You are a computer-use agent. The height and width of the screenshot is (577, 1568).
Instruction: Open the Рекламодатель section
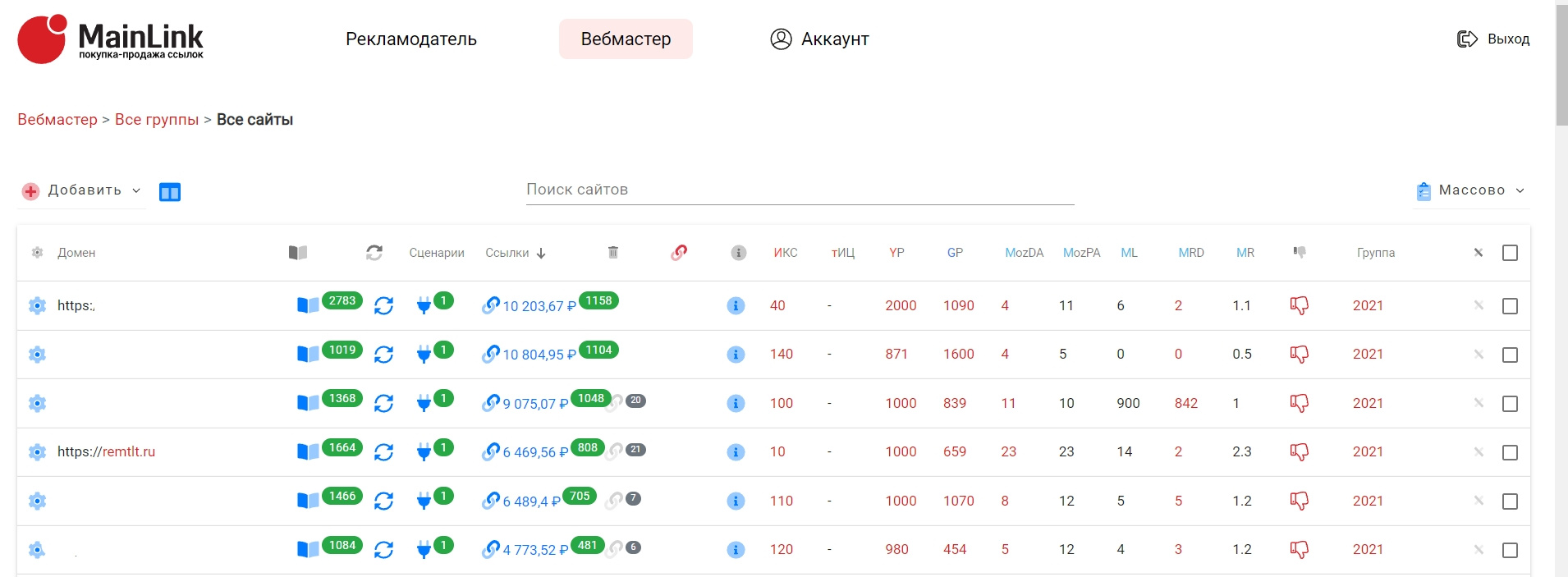[410, 39]
